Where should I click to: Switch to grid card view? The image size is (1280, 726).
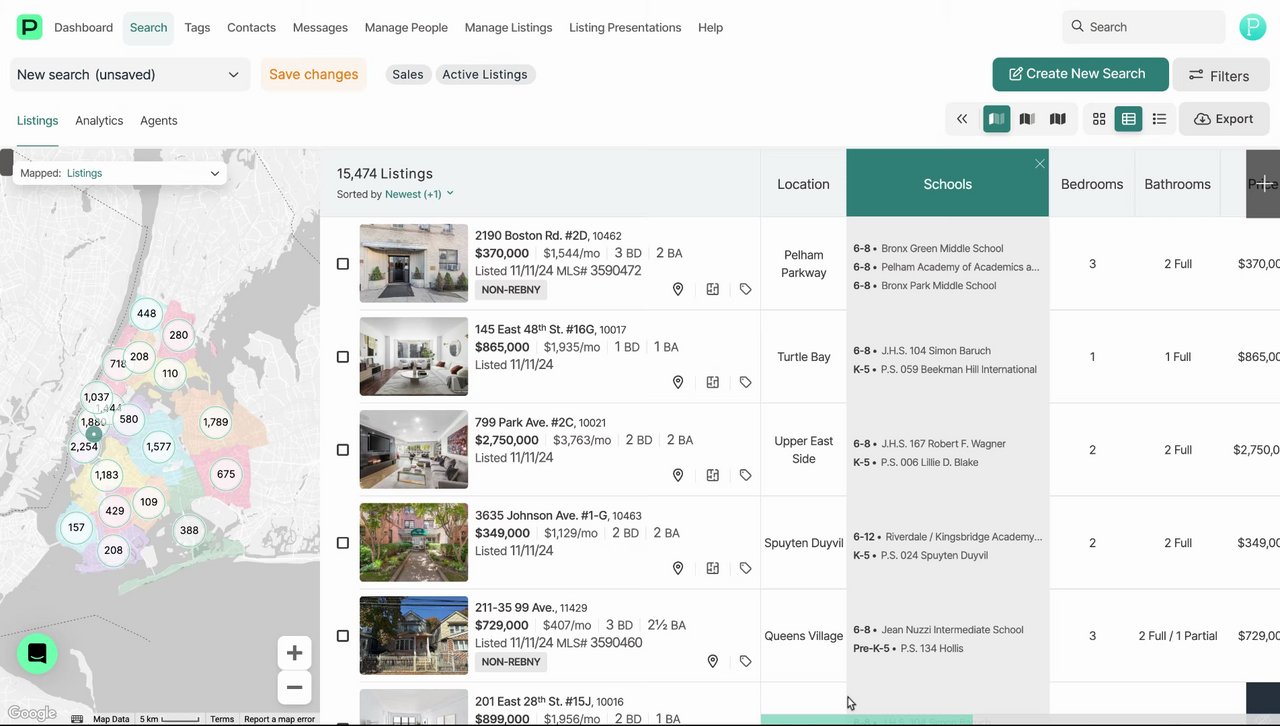(x=1099, y=119)
